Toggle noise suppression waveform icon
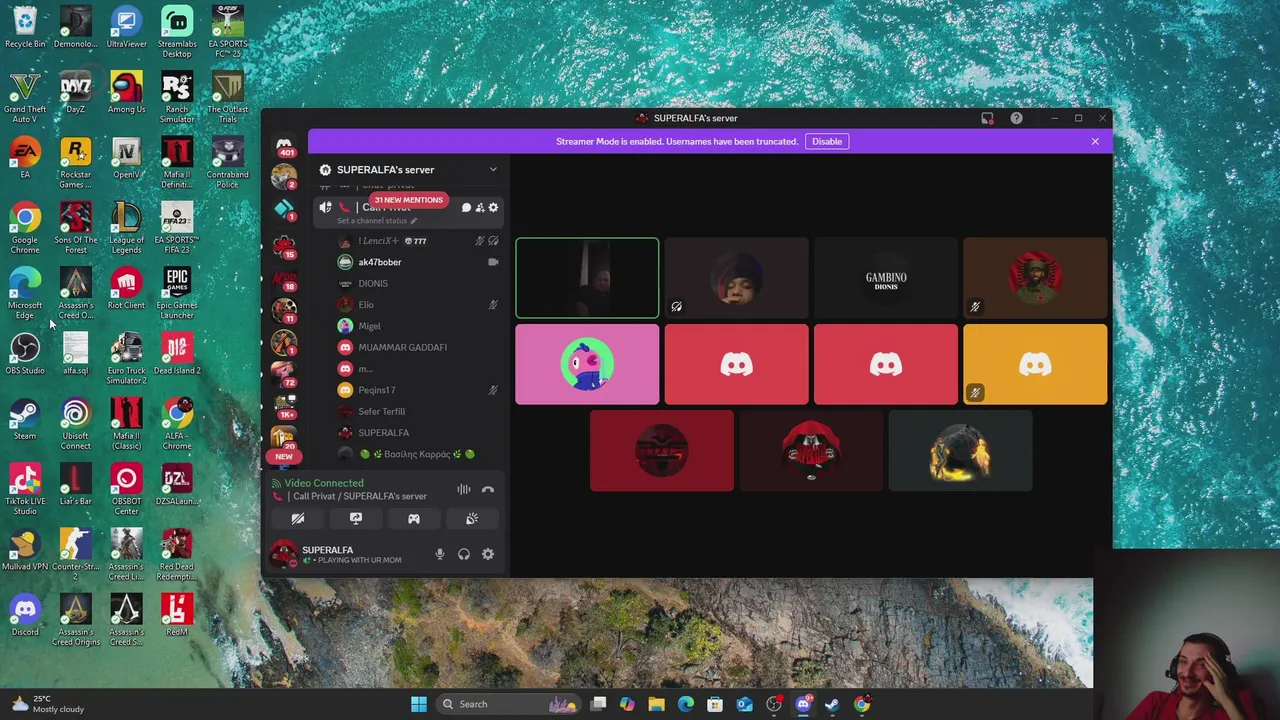 [464, 489]
